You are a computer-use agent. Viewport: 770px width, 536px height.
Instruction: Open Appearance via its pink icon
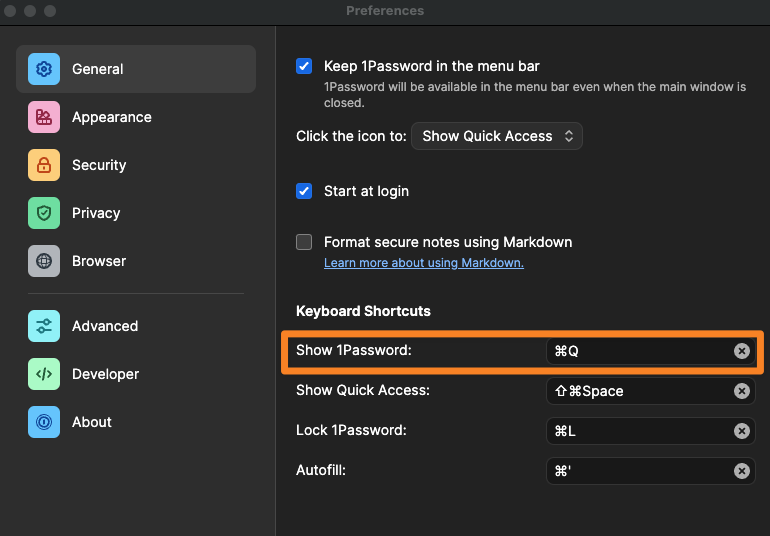click(x=44, y=117)
